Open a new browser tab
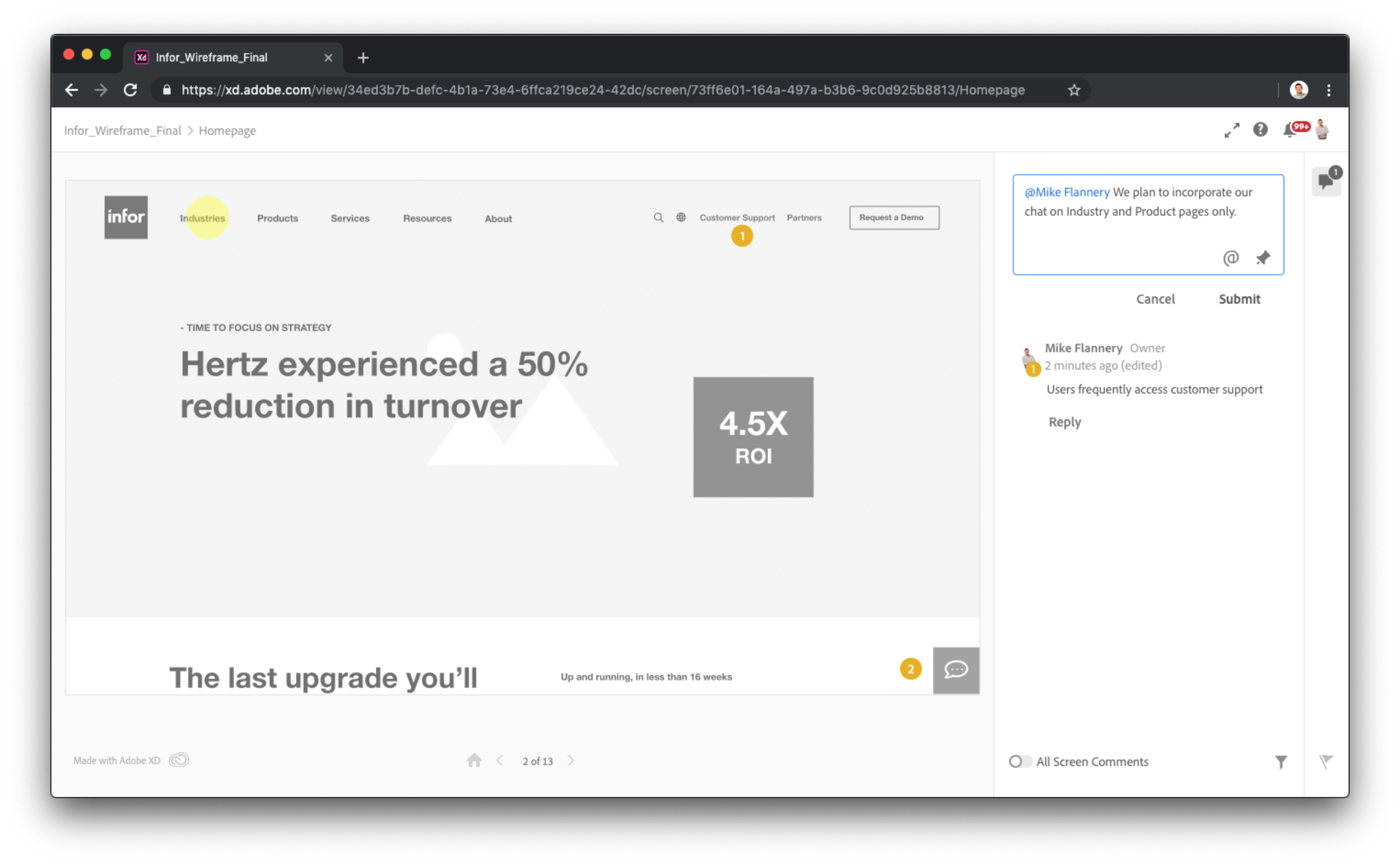This screenshot has height=865, width=1400. [x=363, y=57]
